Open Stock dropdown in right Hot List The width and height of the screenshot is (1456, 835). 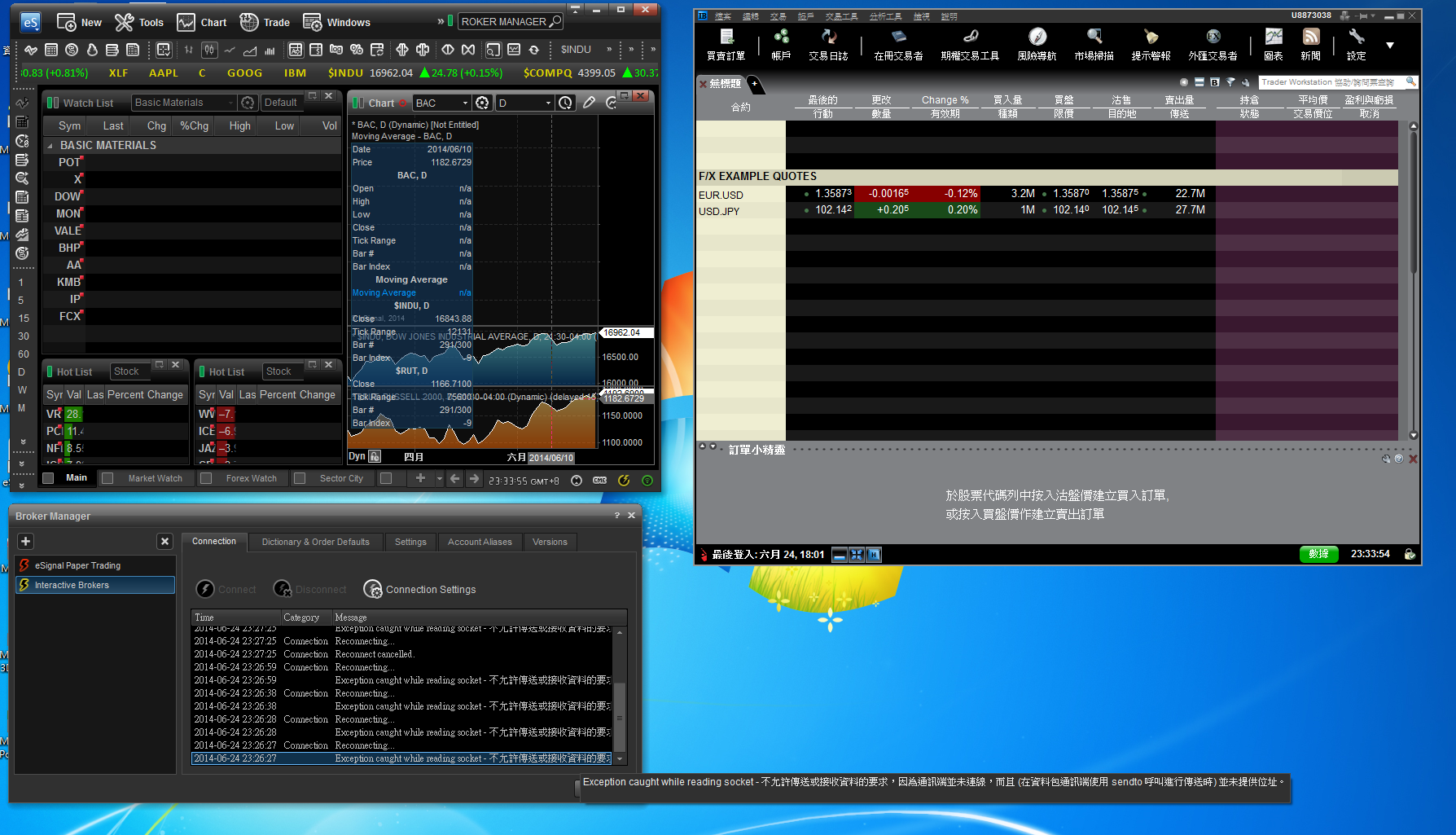pos(283,371)
